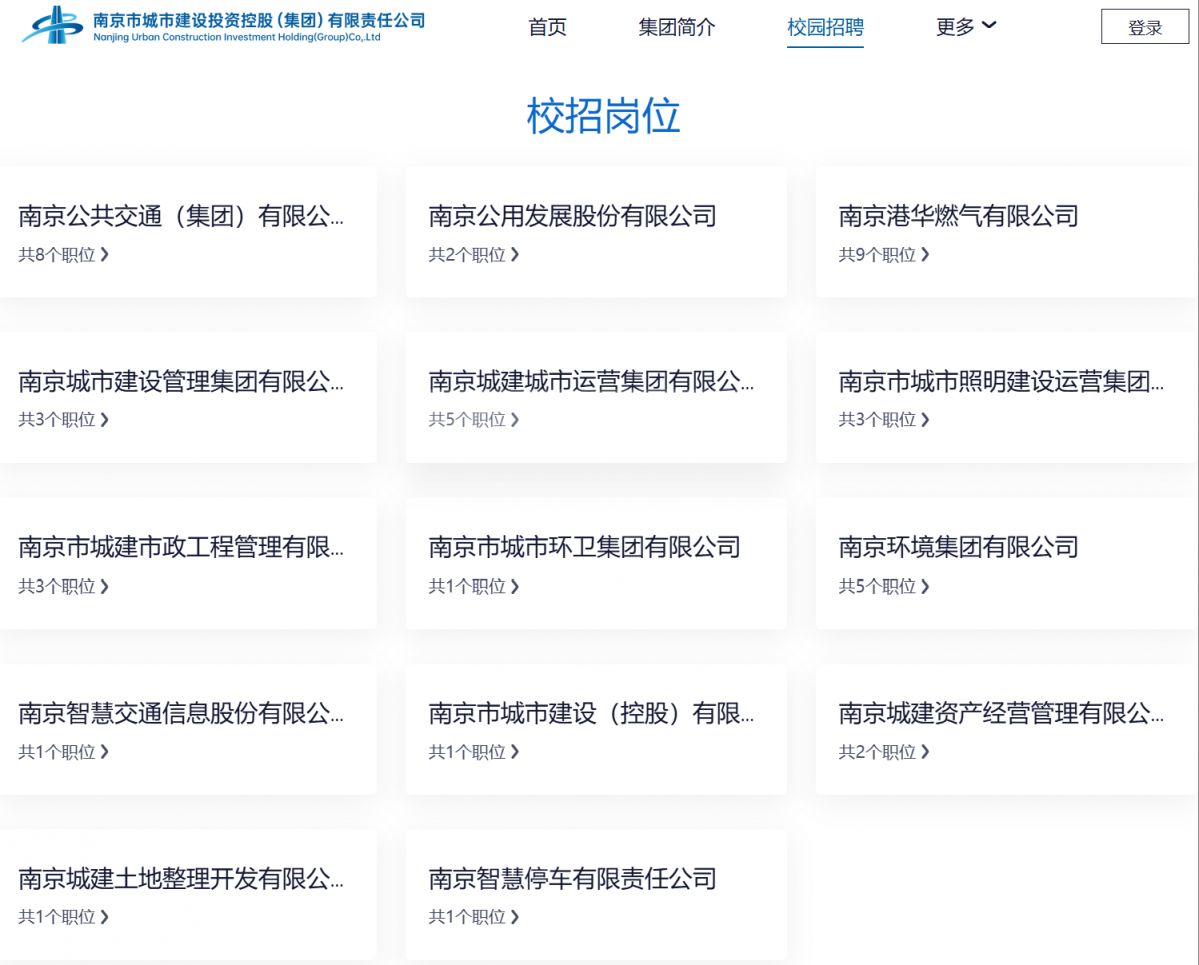Open 南京公共交通（集团）有限公司 card title

click(181, 216)
